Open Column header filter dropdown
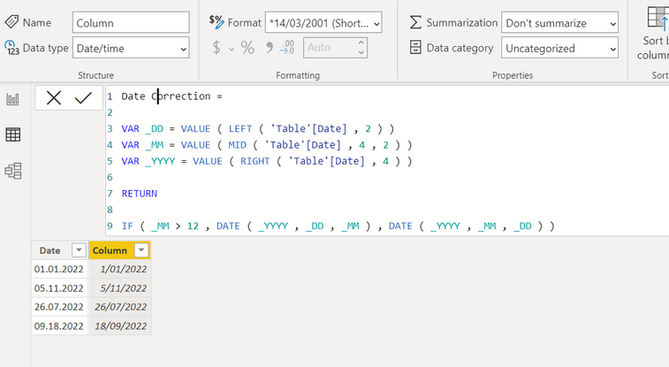Screen dimensions: 669x367 141,250
